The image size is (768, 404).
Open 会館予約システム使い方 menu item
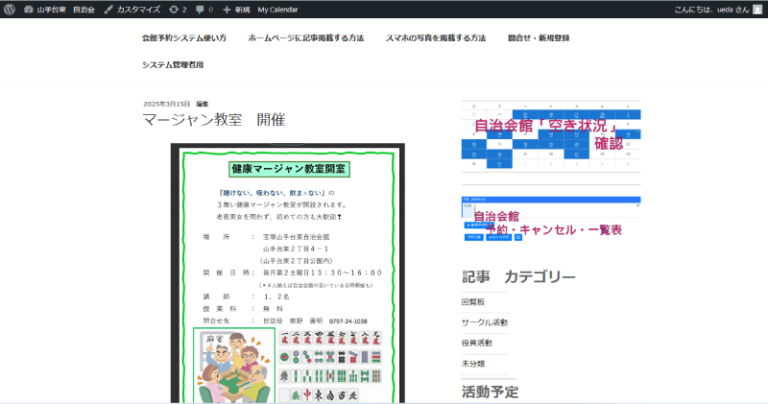coord(183,38)
